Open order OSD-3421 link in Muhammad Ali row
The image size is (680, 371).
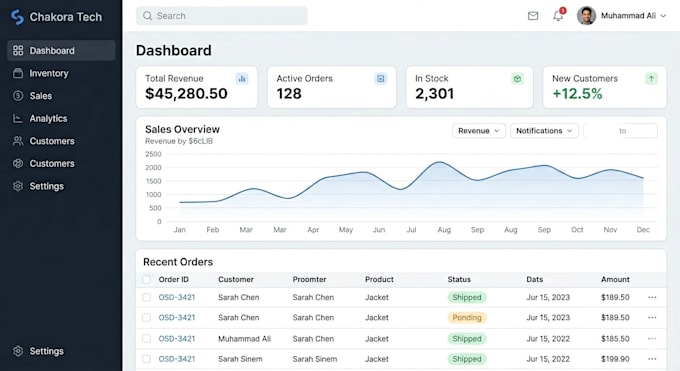(177, 338)
